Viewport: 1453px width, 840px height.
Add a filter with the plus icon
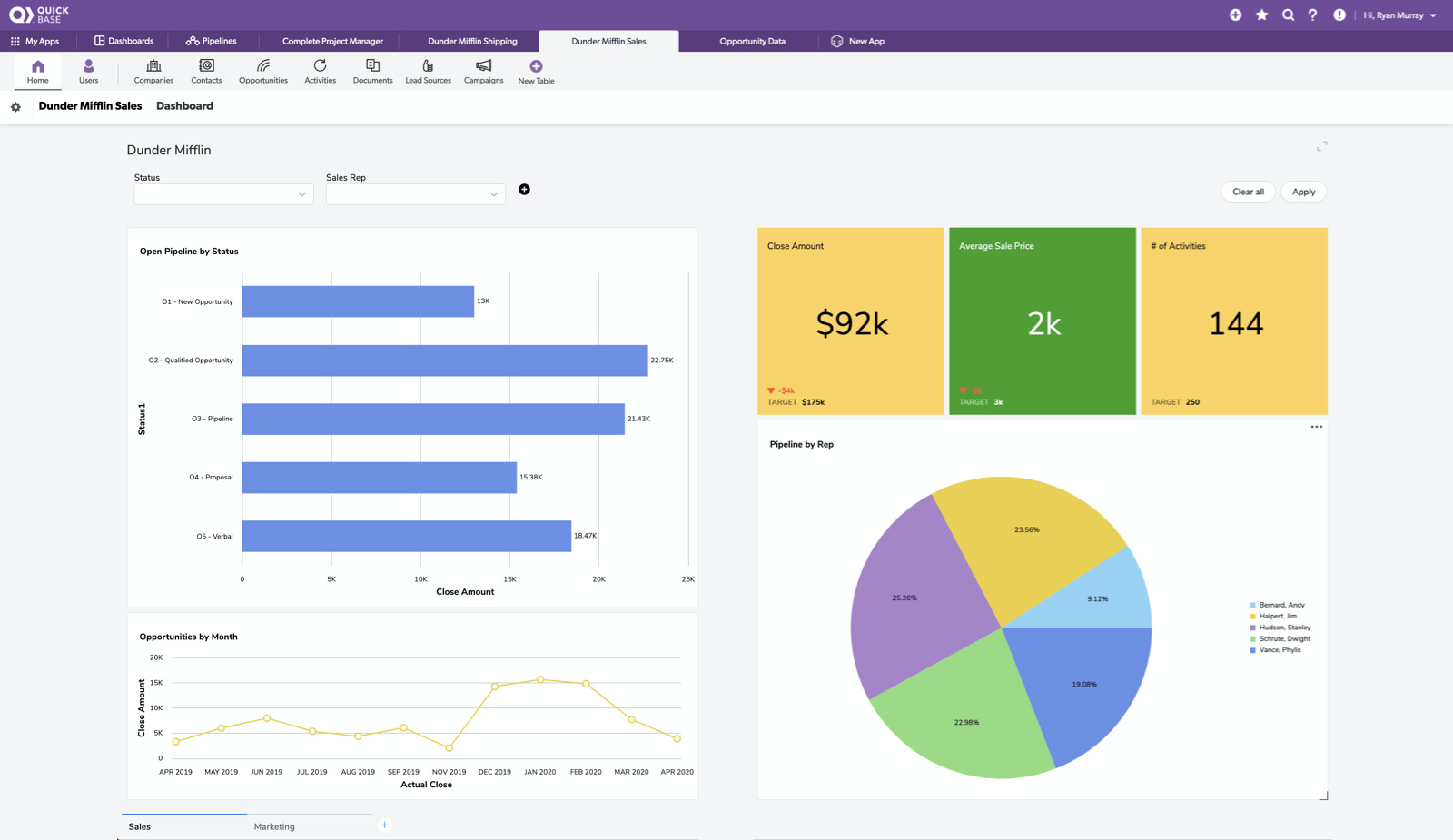tap(524, 190)
